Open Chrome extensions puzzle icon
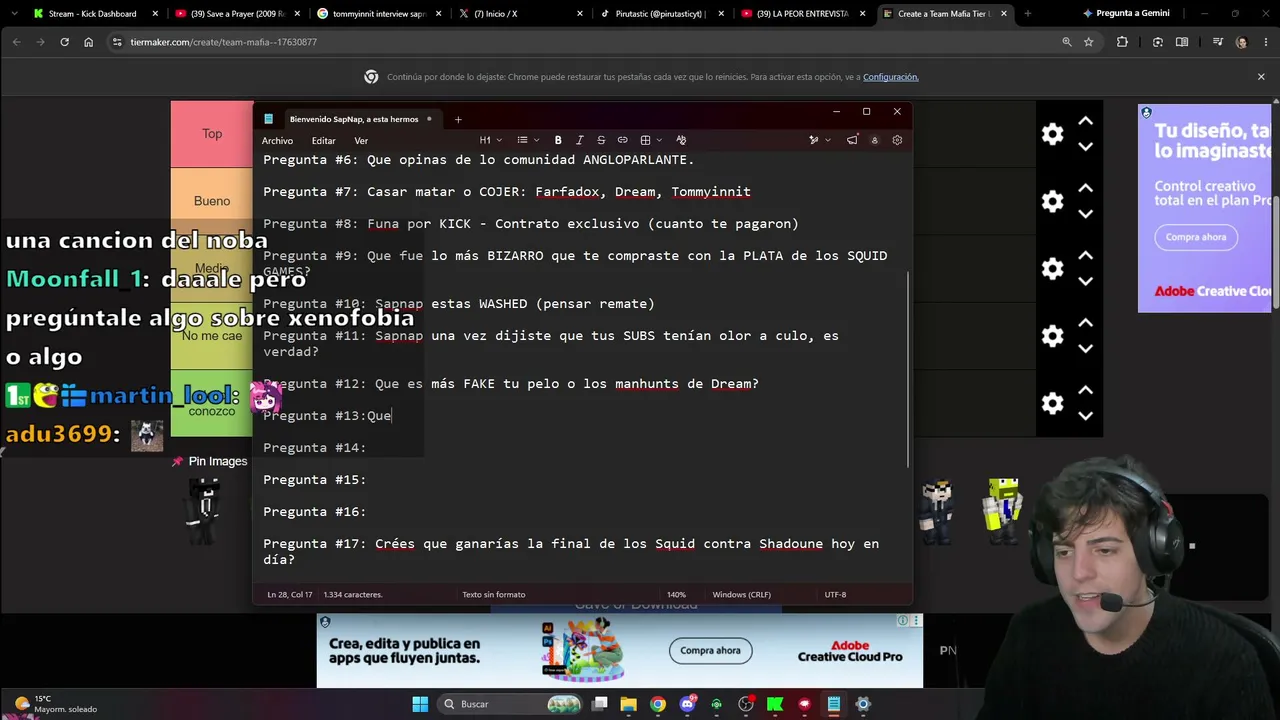This screenshot has width=1280, height=720. pos(1122,42)
